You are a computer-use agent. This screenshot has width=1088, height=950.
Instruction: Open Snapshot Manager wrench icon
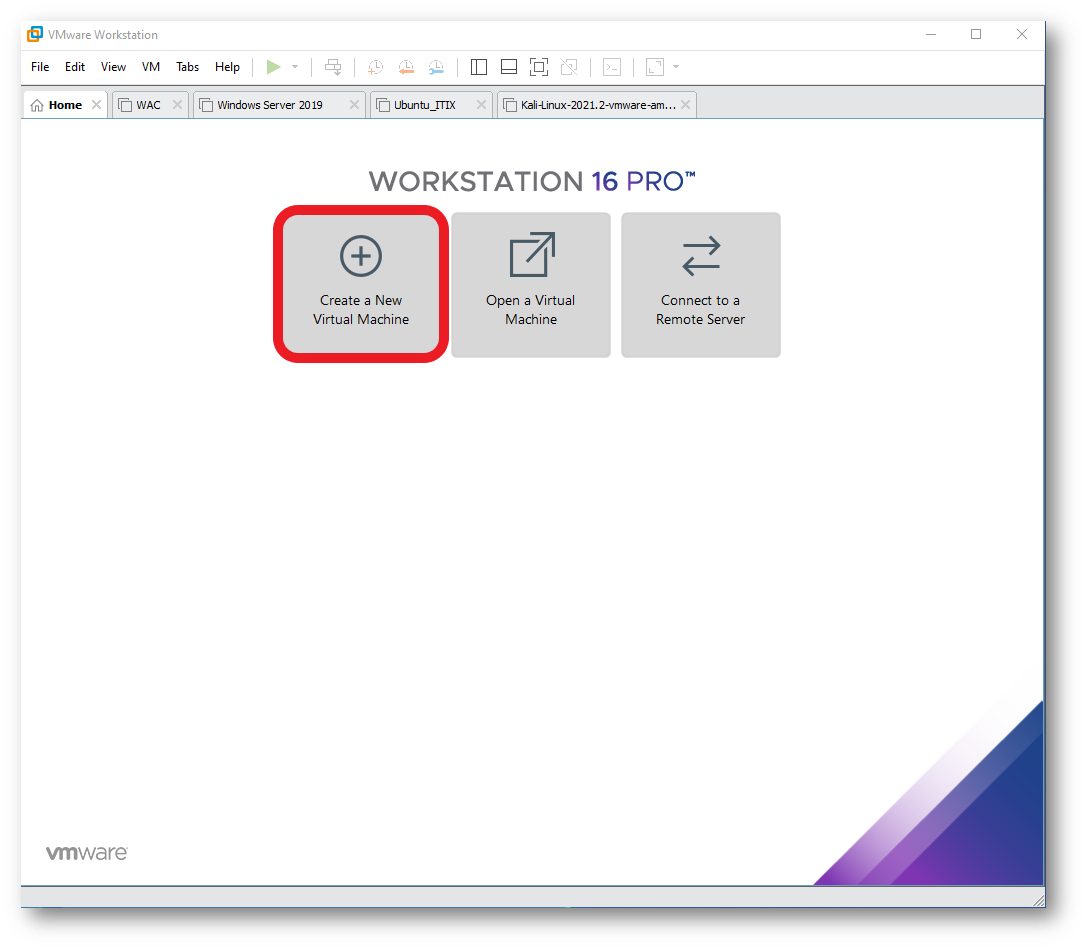point(436,67)
